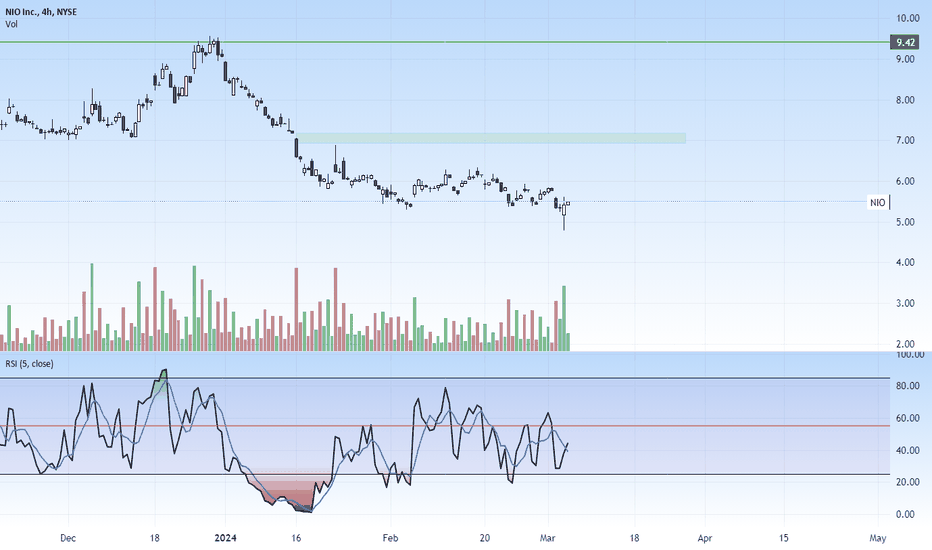Click the green overbought RSI shaded peak
This screenshot has width=932, height=550.
(160, 381)
